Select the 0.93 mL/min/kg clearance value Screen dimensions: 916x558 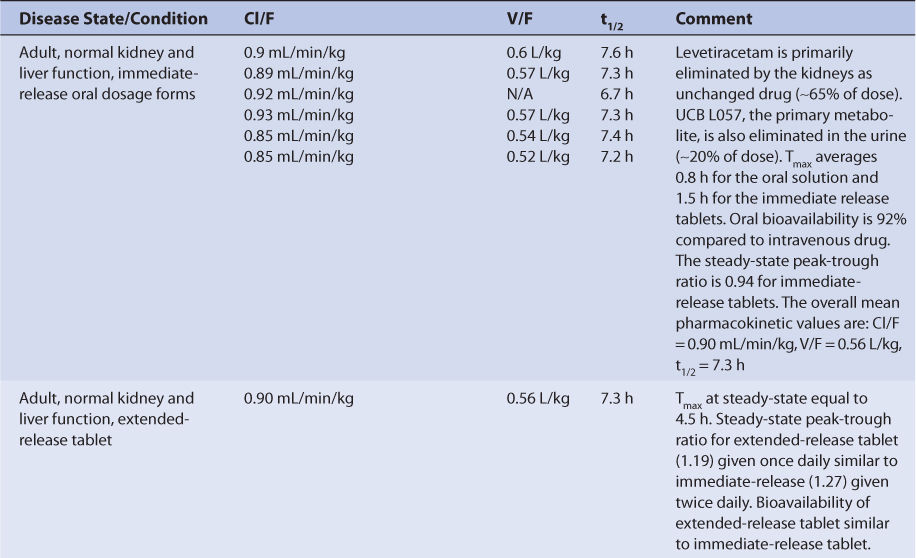click(298, 115)
